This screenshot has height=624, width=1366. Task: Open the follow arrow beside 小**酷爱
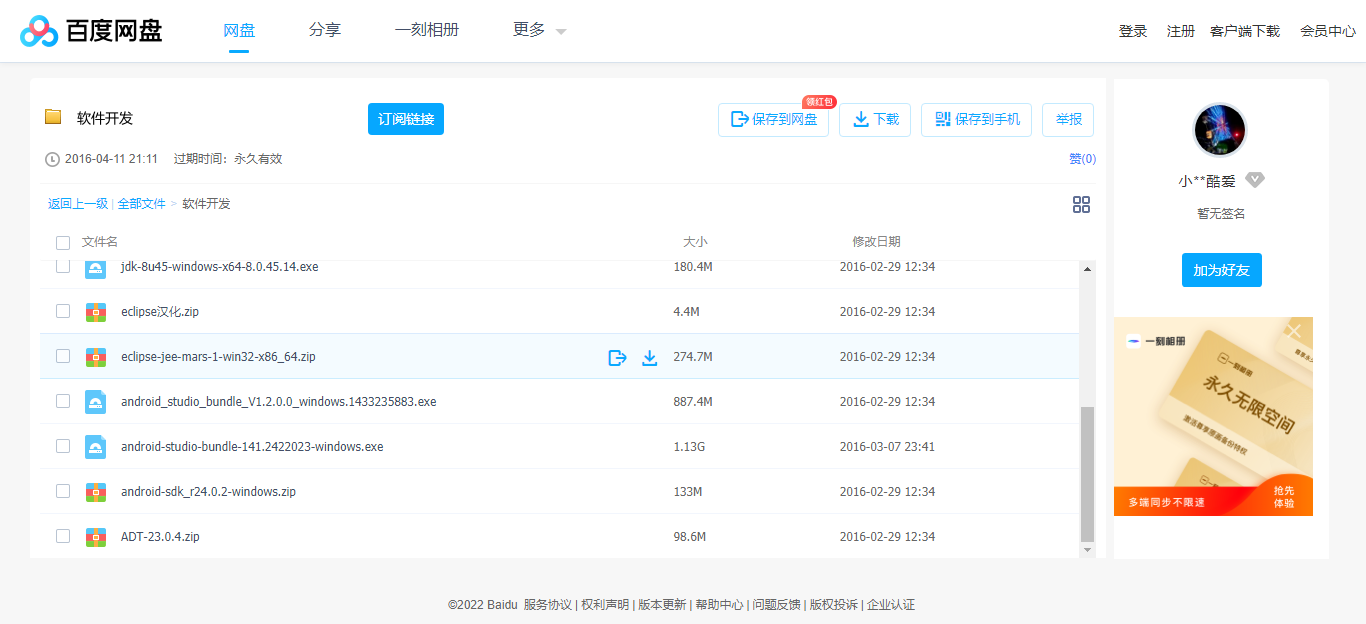pyautogui.click(x=1256, y=180)
